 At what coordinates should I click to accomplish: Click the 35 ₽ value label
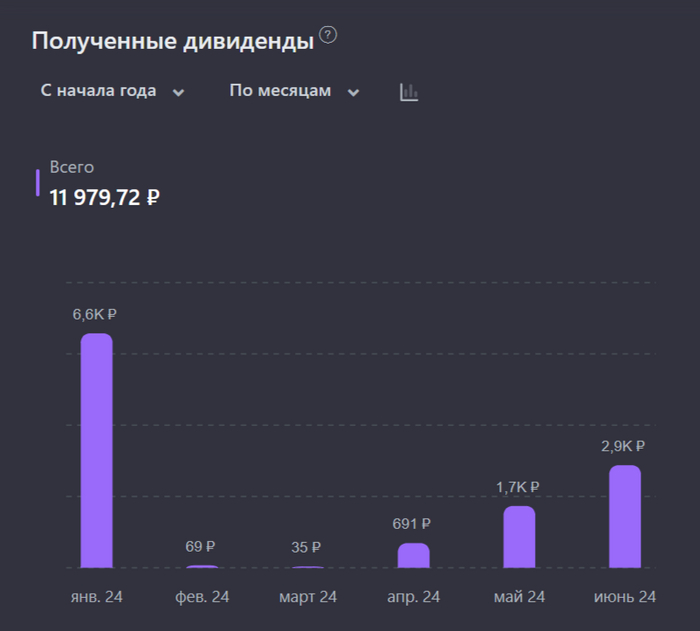click(x=306, y=547)
